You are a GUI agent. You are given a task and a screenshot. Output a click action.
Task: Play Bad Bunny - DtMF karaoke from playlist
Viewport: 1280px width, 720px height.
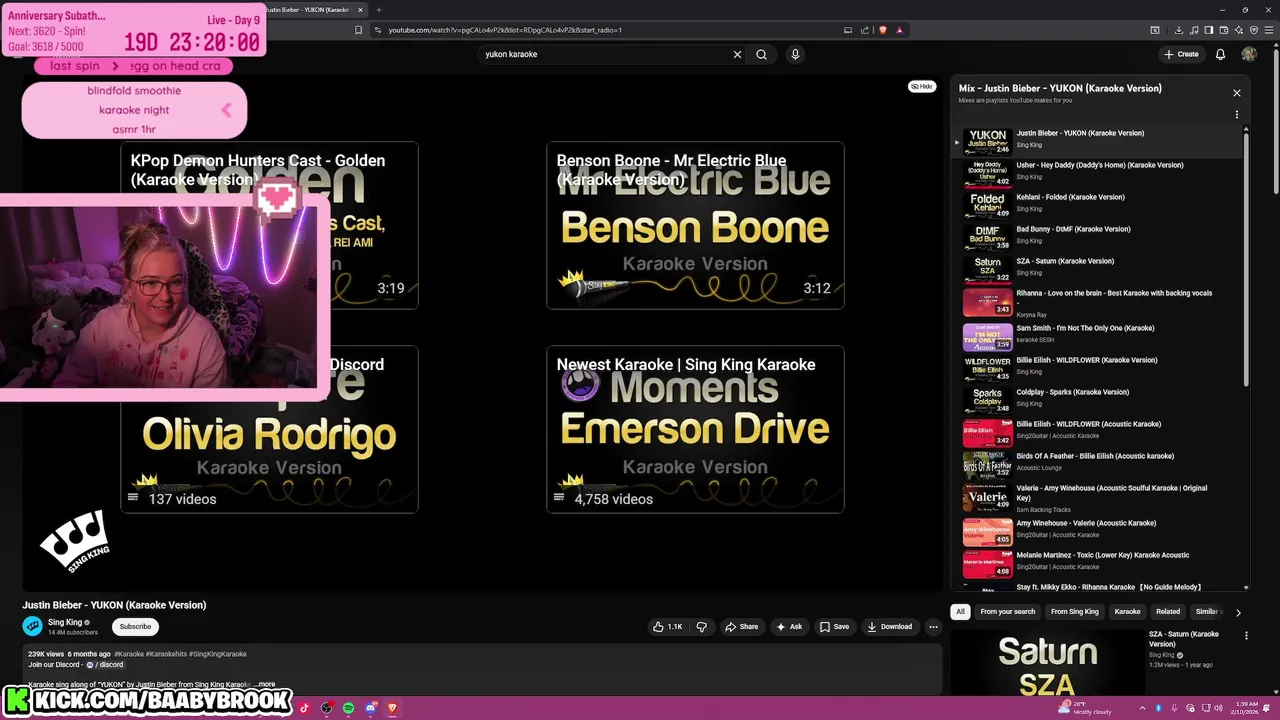click(x=1100, y=235)
